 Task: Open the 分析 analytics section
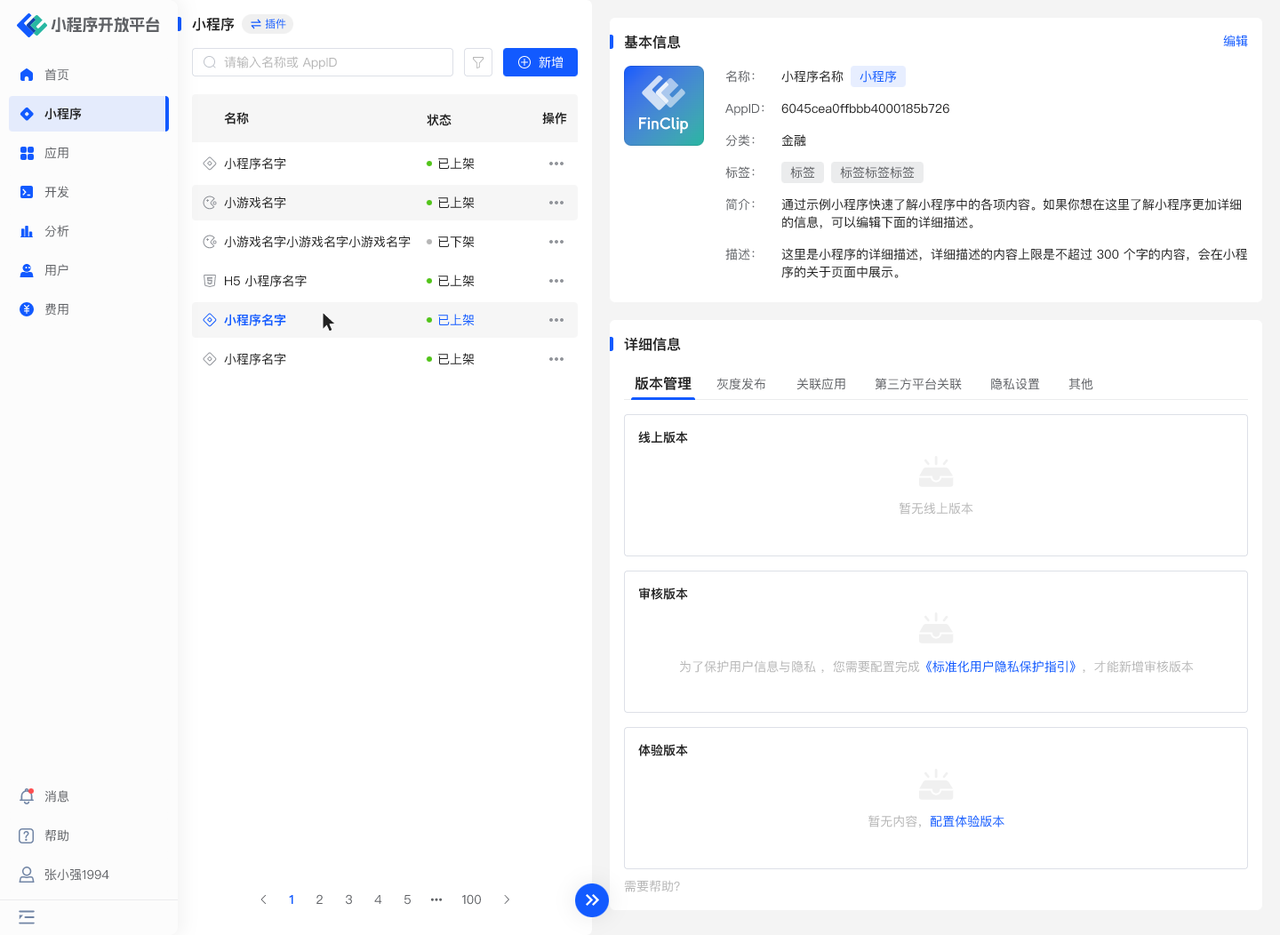[56, 231]
